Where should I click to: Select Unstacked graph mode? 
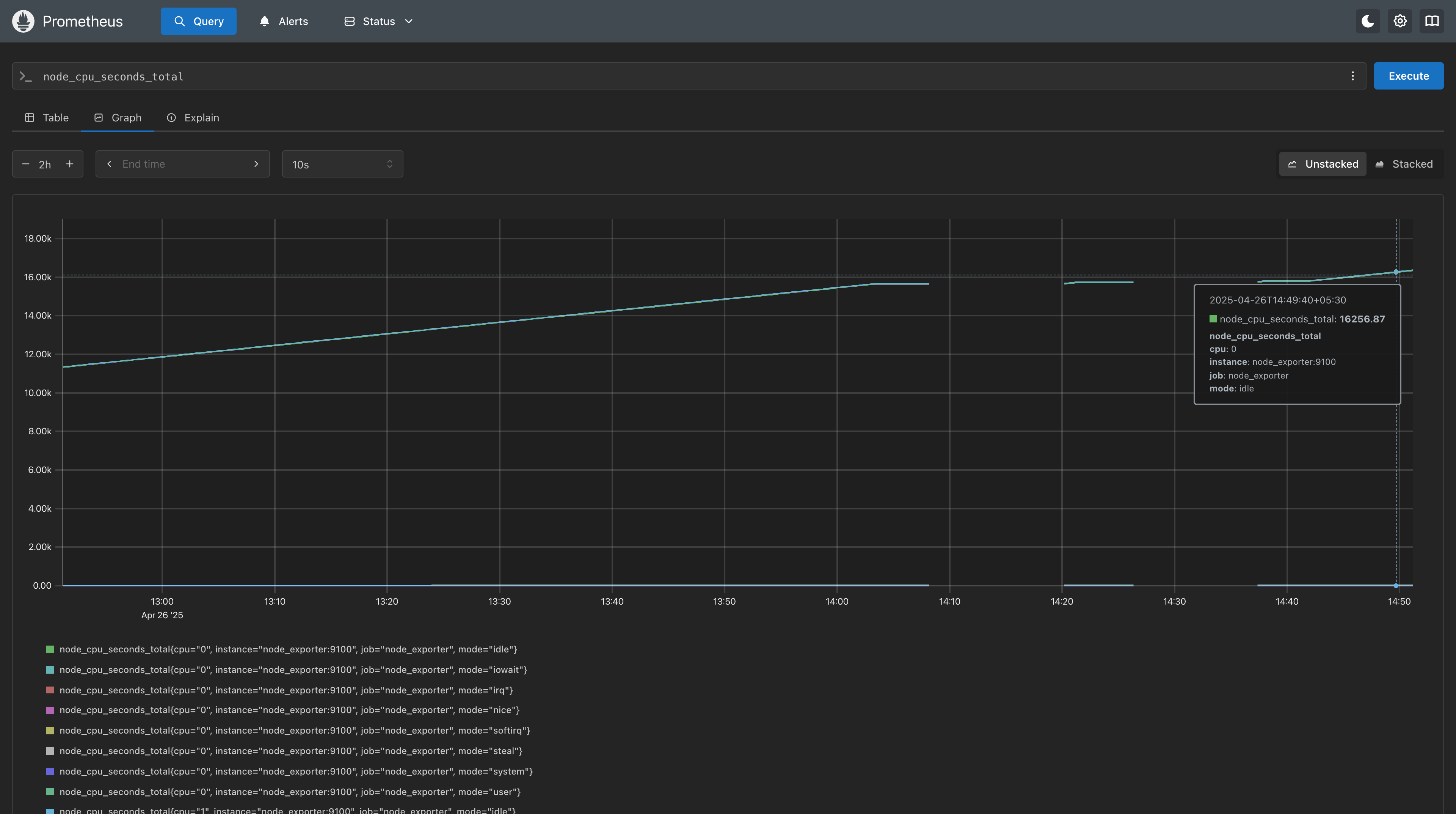(x=1323, y=164)
